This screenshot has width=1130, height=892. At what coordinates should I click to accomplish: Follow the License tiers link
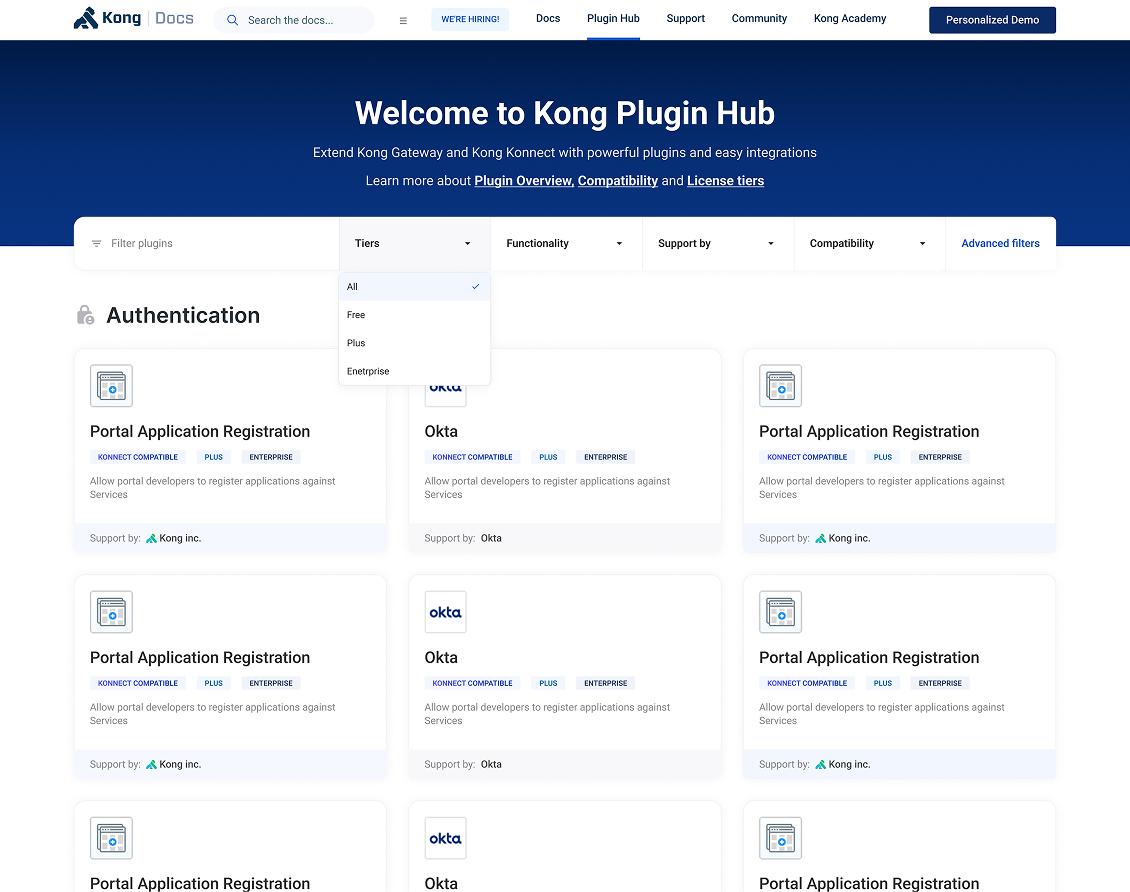tap(725, 181)
